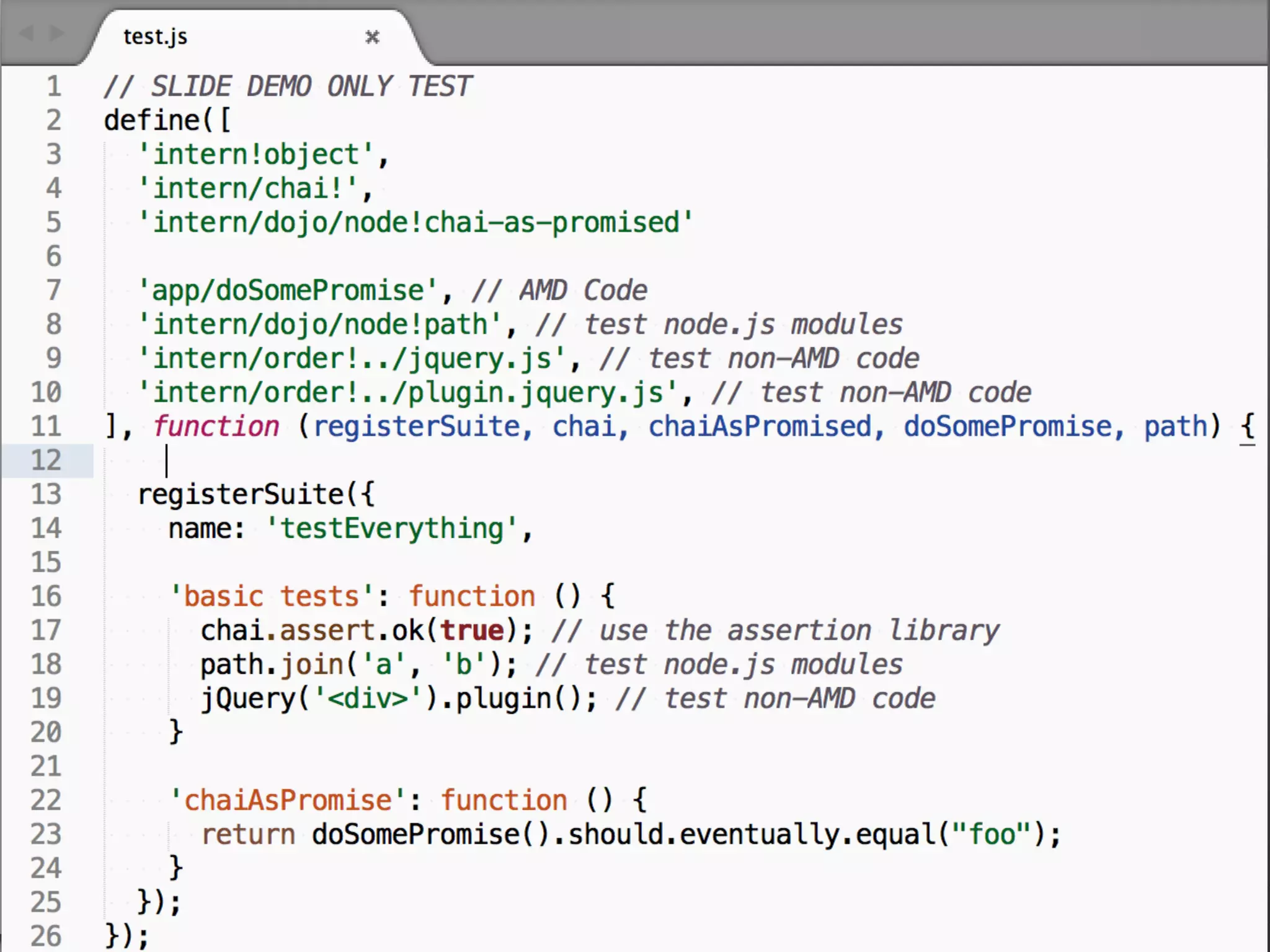Click line number 26 in gutter
Screen dimensions: 1270x952
click(x=47, y=936)
